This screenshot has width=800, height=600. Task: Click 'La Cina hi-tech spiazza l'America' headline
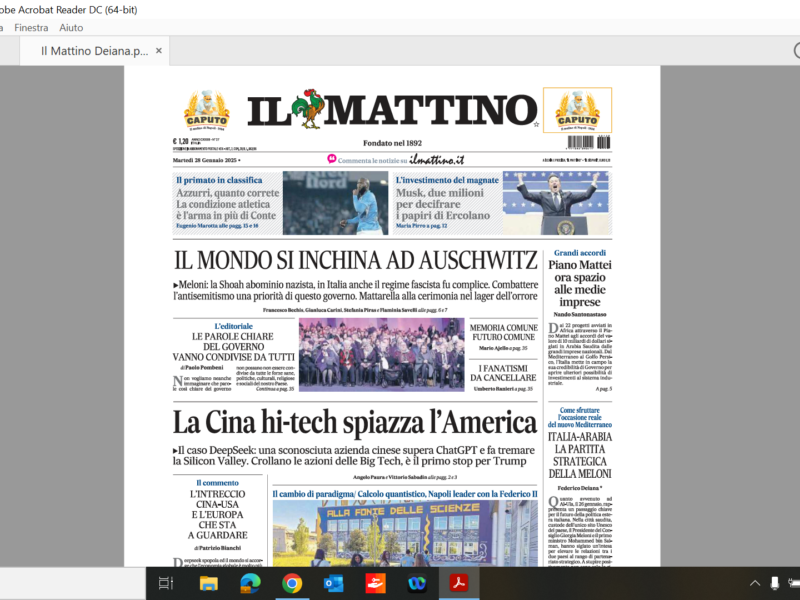(x=355, y=423)
